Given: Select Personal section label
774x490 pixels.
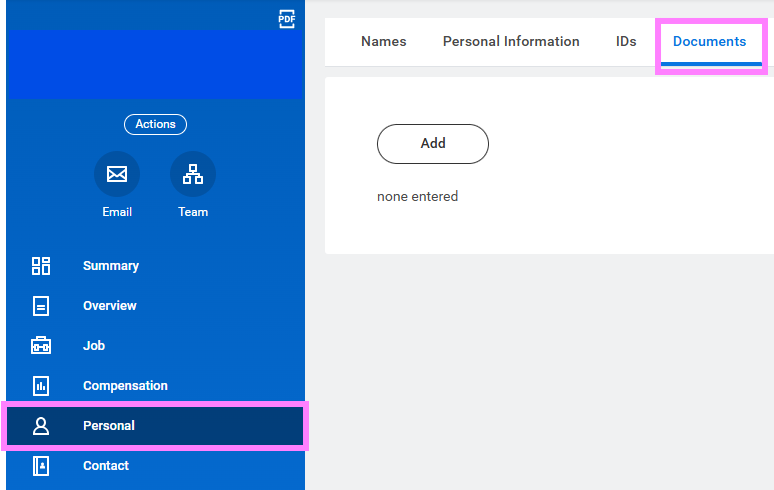Looking at the screenshot, I should pos(109,426).
